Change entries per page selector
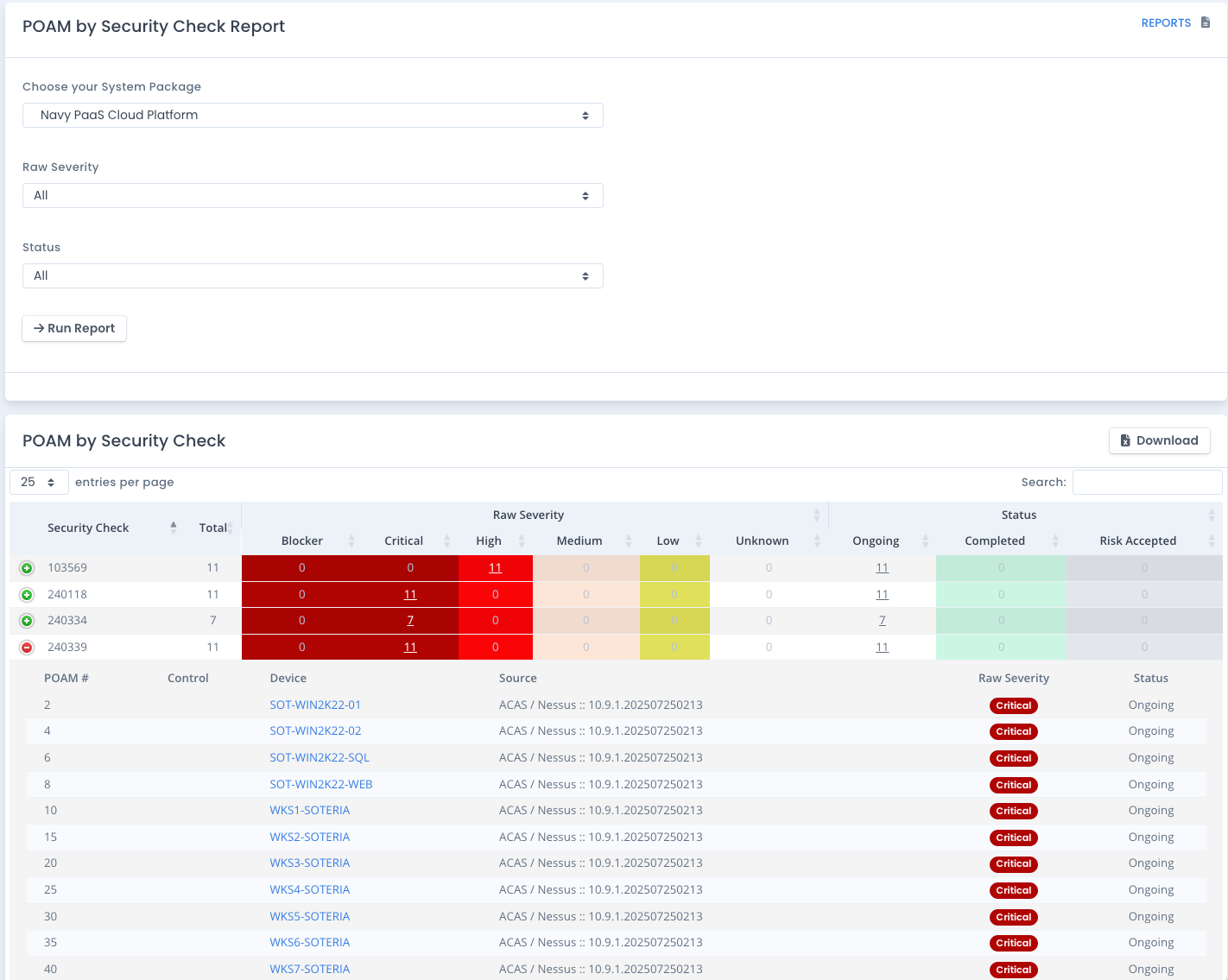This screenshot has width=1228, height=980. 39,482
